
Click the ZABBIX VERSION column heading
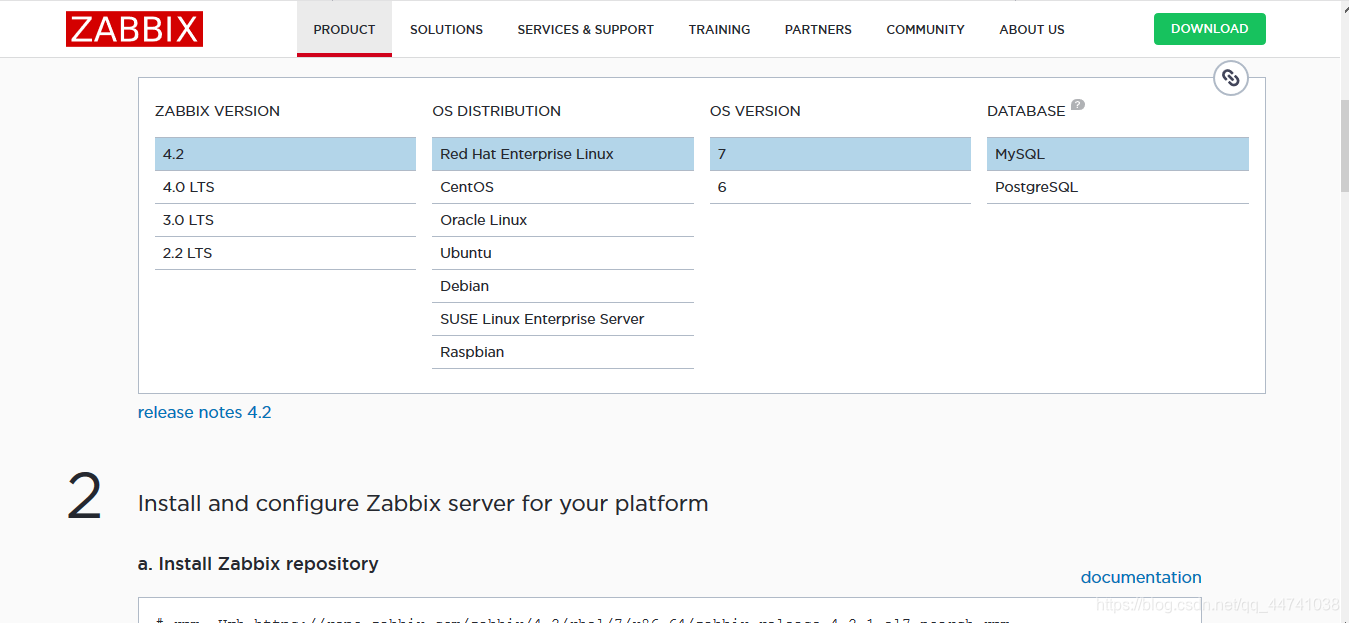(x=217, y=111)
